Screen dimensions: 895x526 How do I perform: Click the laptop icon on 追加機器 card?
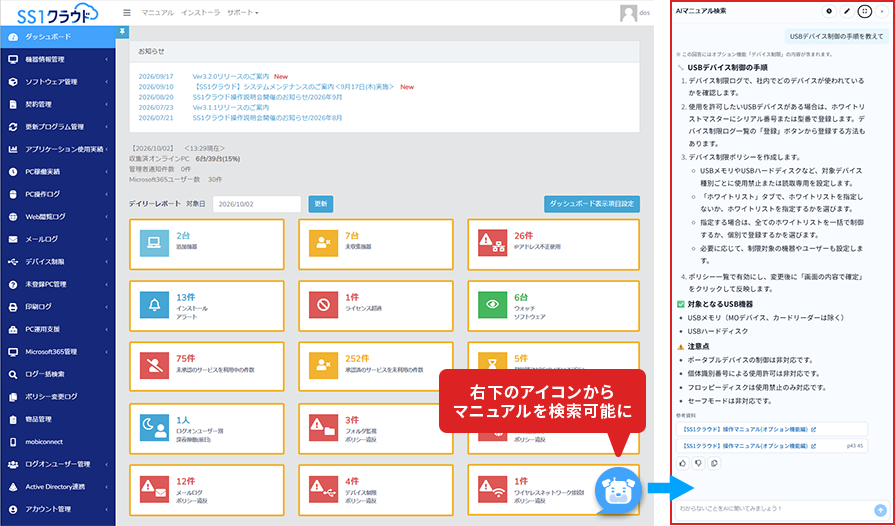click(x=154, y=244)
